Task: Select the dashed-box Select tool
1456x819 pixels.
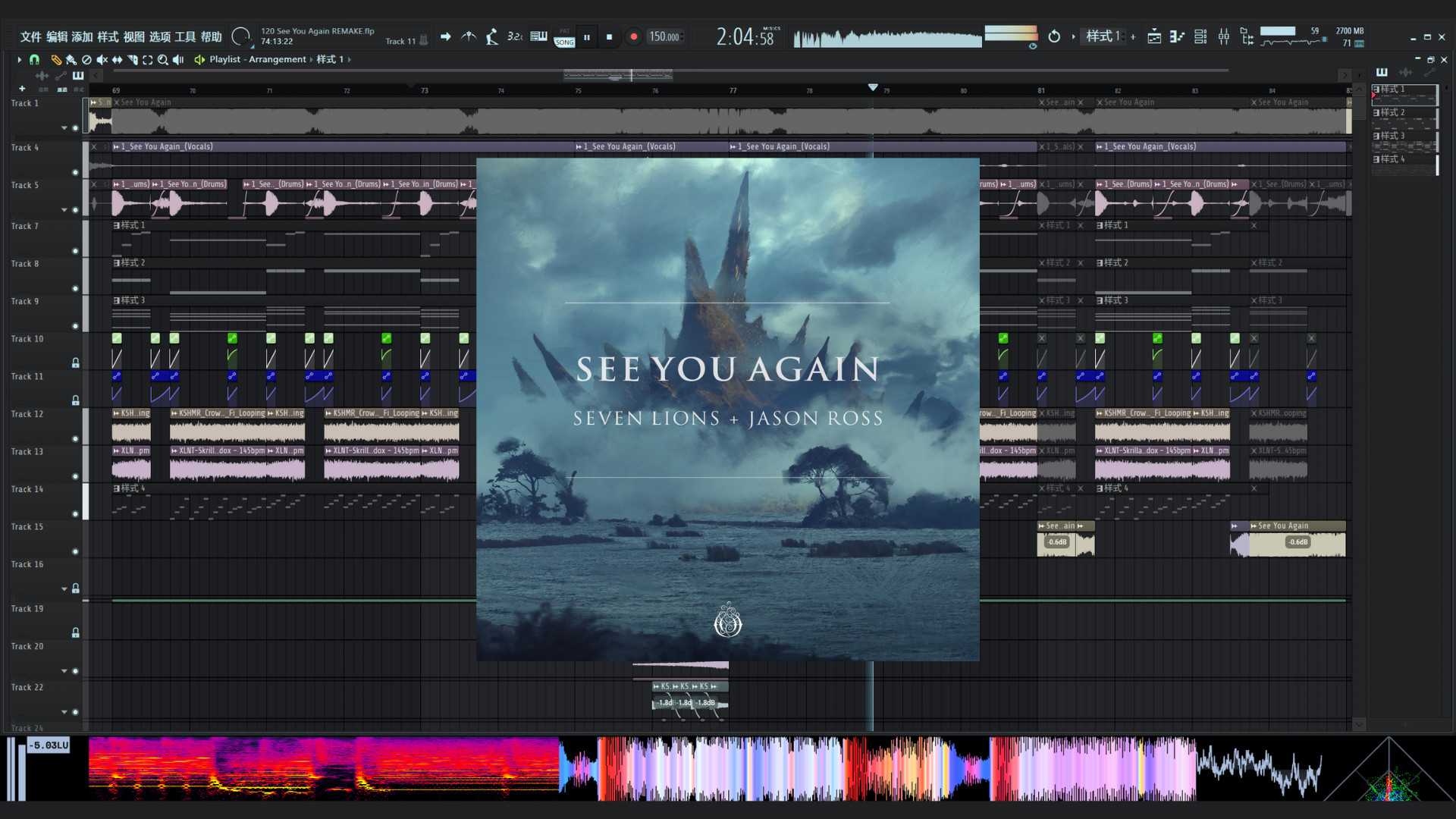Action: [x=148, y=59]
